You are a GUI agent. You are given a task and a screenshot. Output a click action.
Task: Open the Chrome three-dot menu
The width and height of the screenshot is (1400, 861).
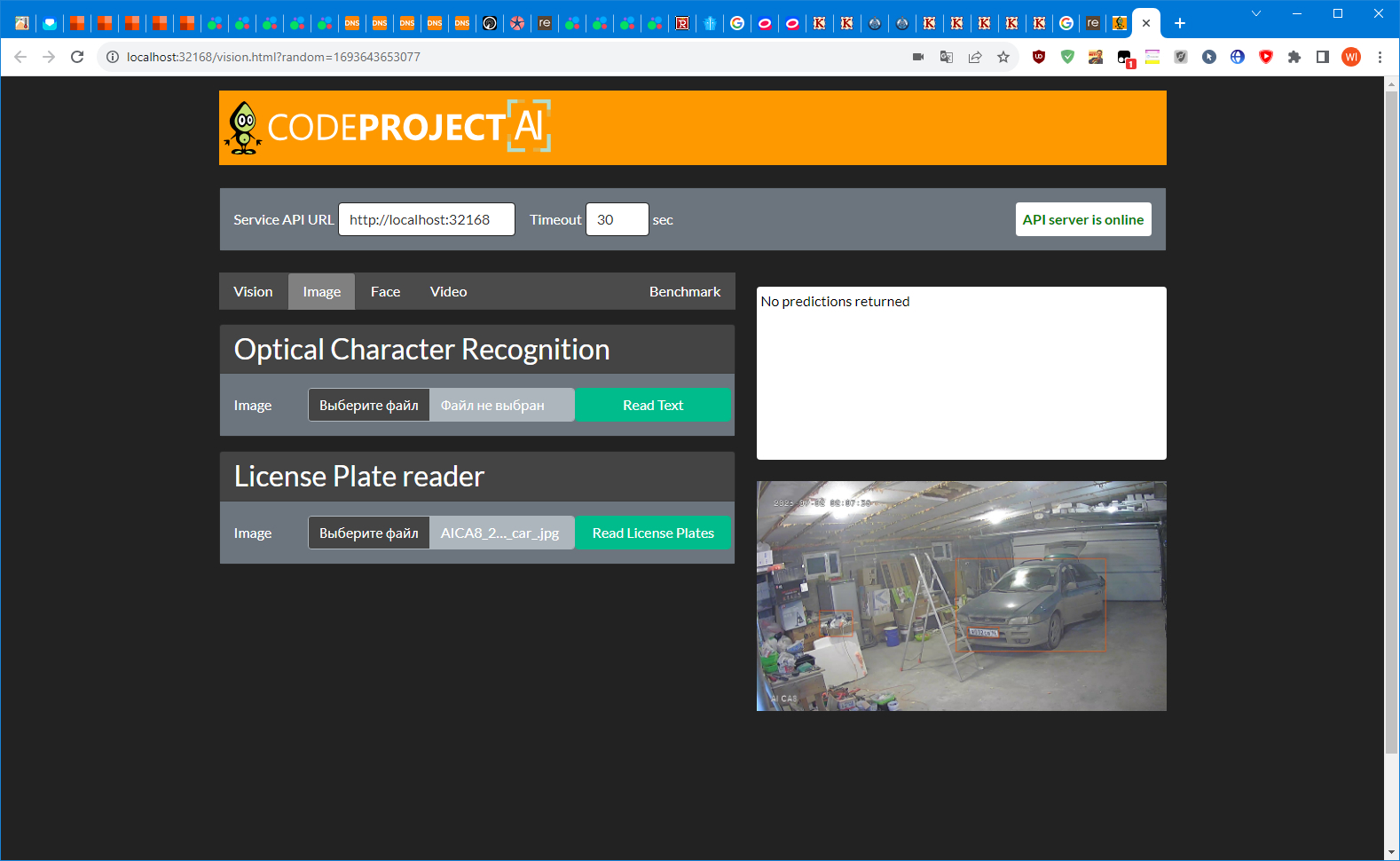tap(1380, 57)
